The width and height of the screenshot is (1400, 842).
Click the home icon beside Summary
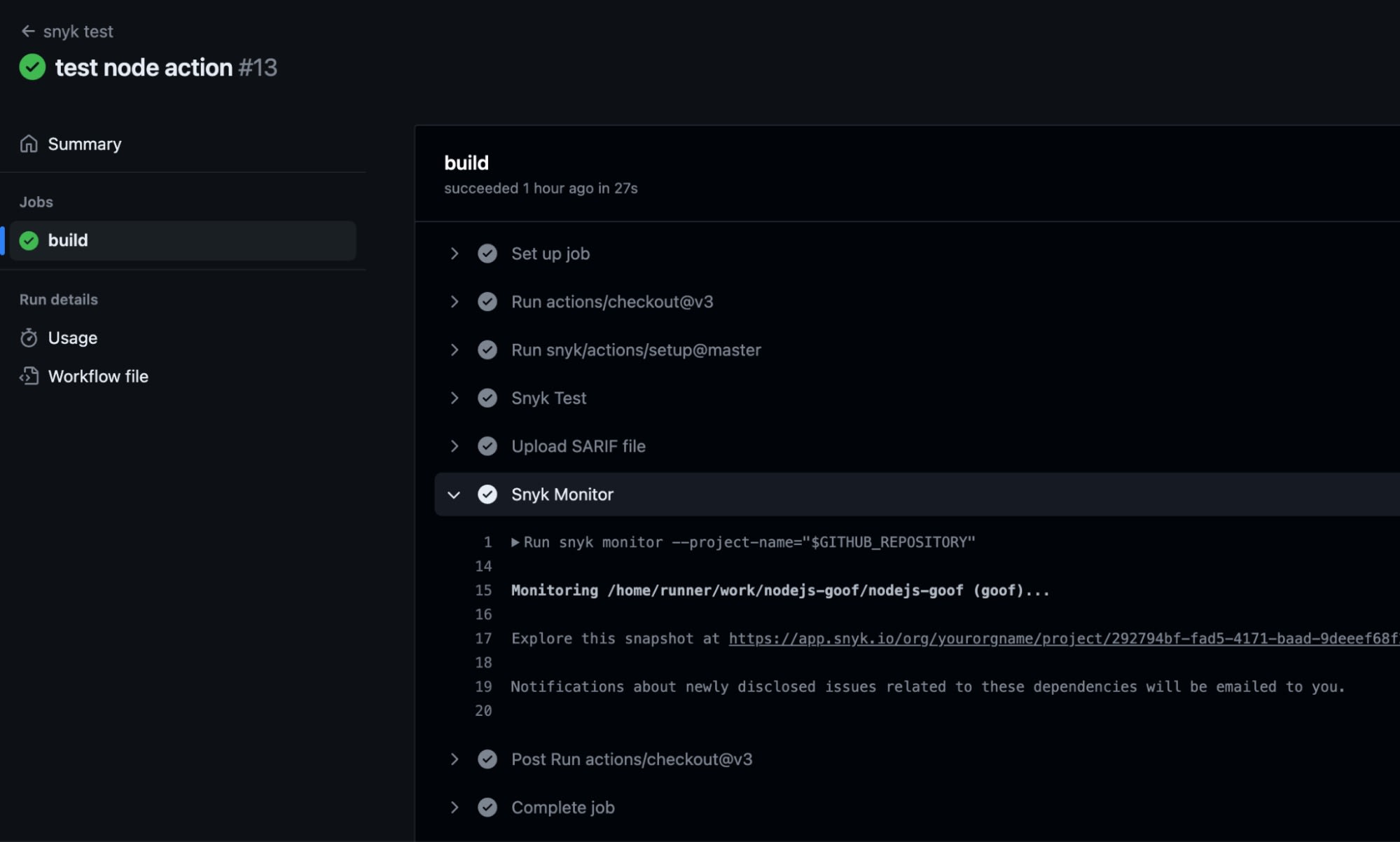click(29, 144)
